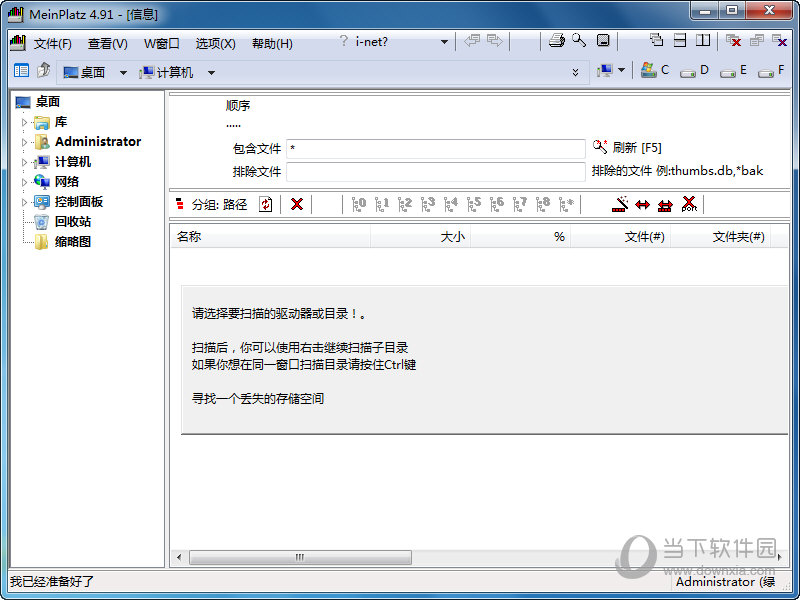Click the red horizontal double-arrow icon
Viewport: 800px width, 600px height.
click(642, 205)
